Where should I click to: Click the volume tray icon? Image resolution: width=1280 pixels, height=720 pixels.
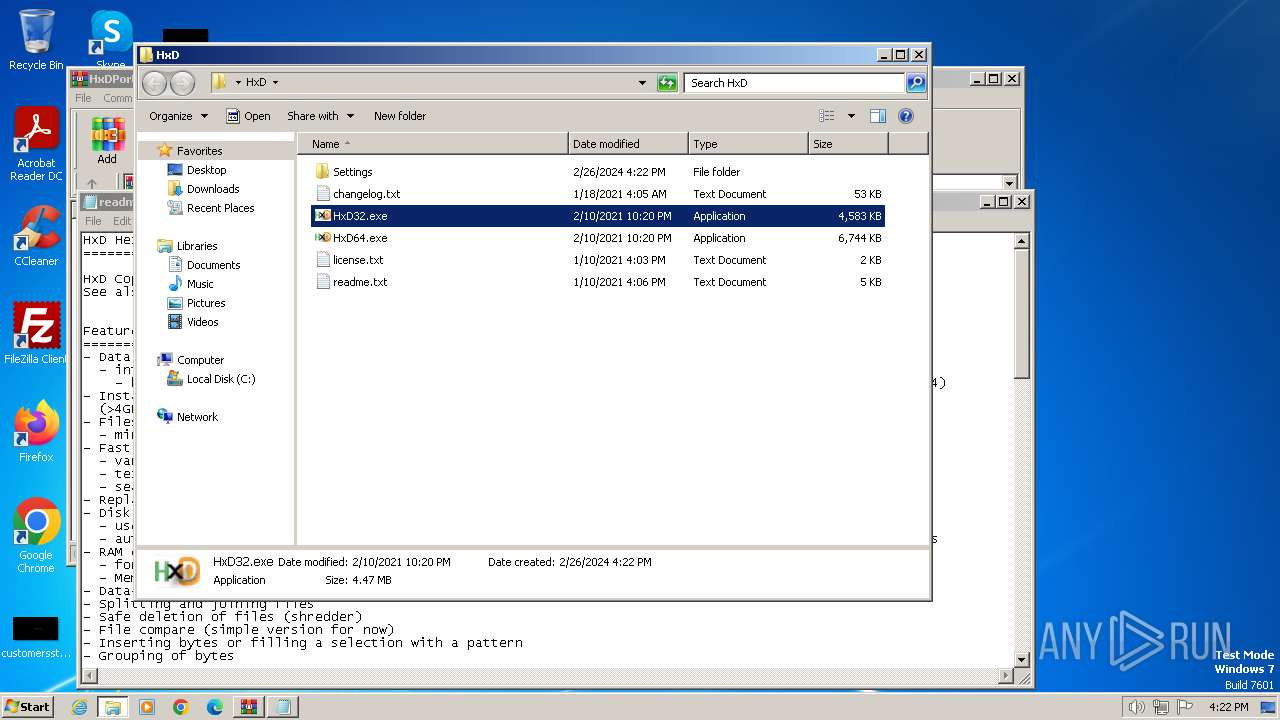point(1136,707)
